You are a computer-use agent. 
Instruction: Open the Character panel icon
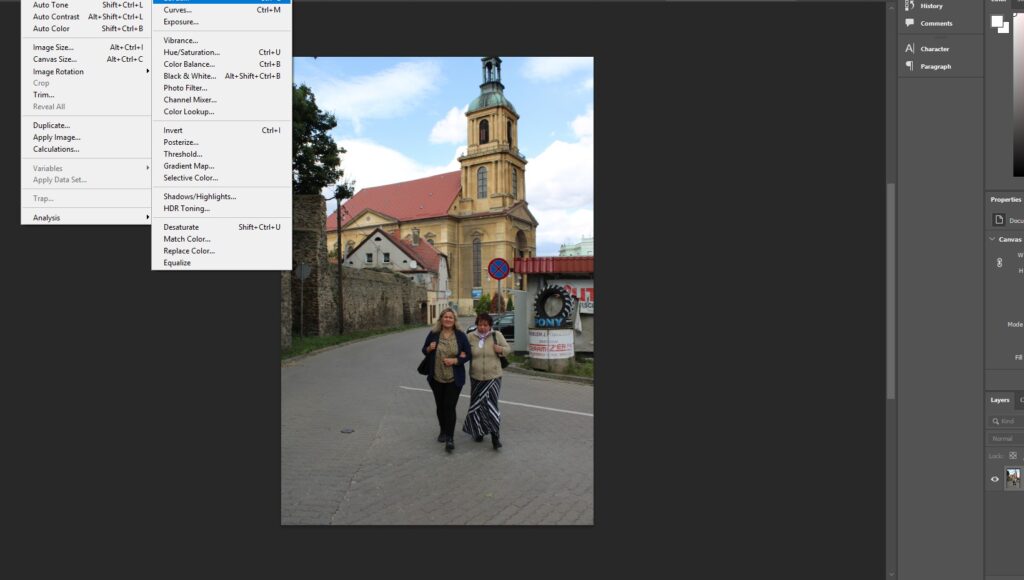coord(909,48)
